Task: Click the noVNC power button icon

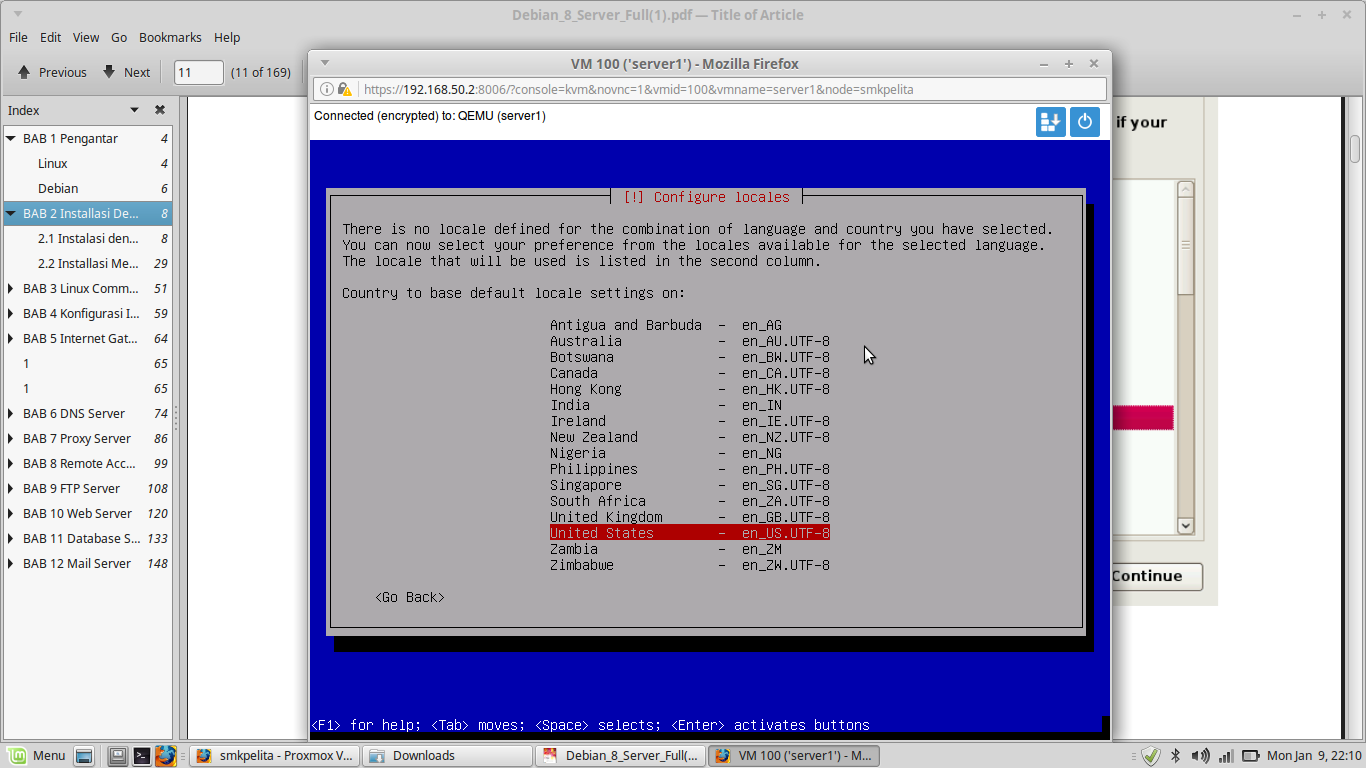Action: (x=1085, y=122)
